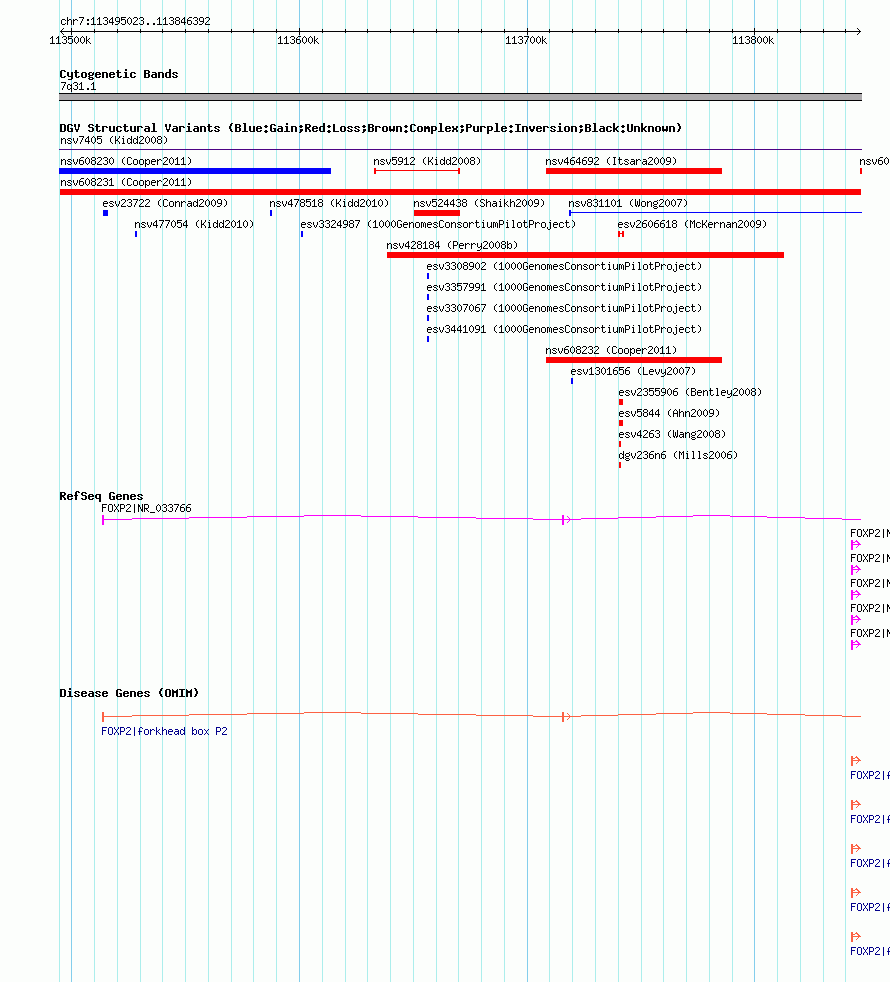The height and width of the screenshot is (982, 890).
Task: Select the esv1301656 (Levy2007) label
Action: click(x=633, y=371)
